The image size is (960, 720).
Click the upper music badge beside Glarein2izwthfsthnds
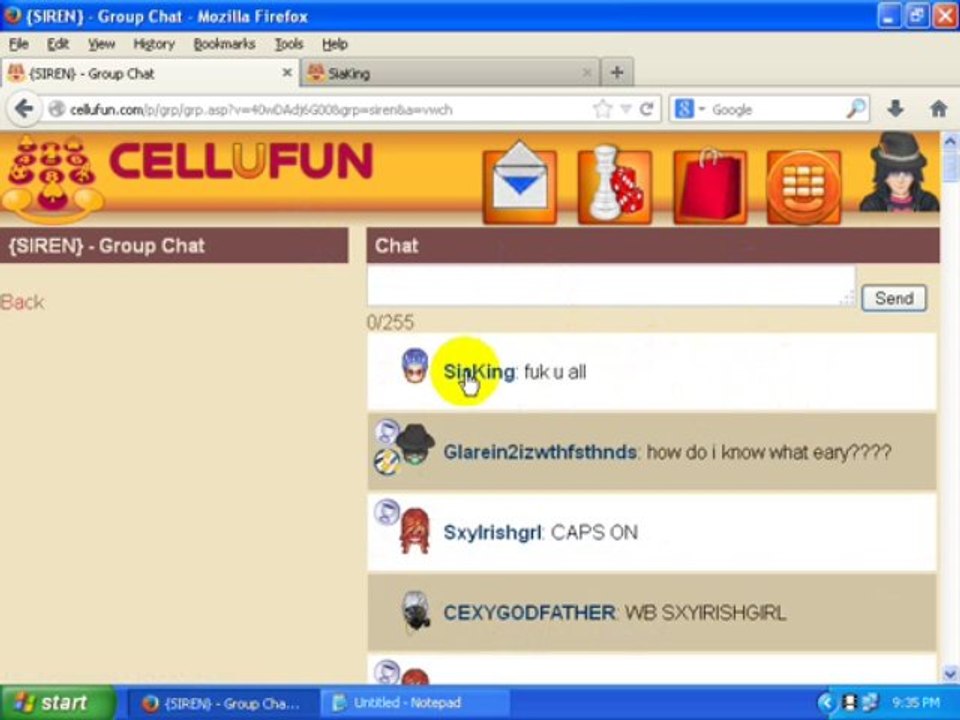pyautogui.click(x=386, y=432)
